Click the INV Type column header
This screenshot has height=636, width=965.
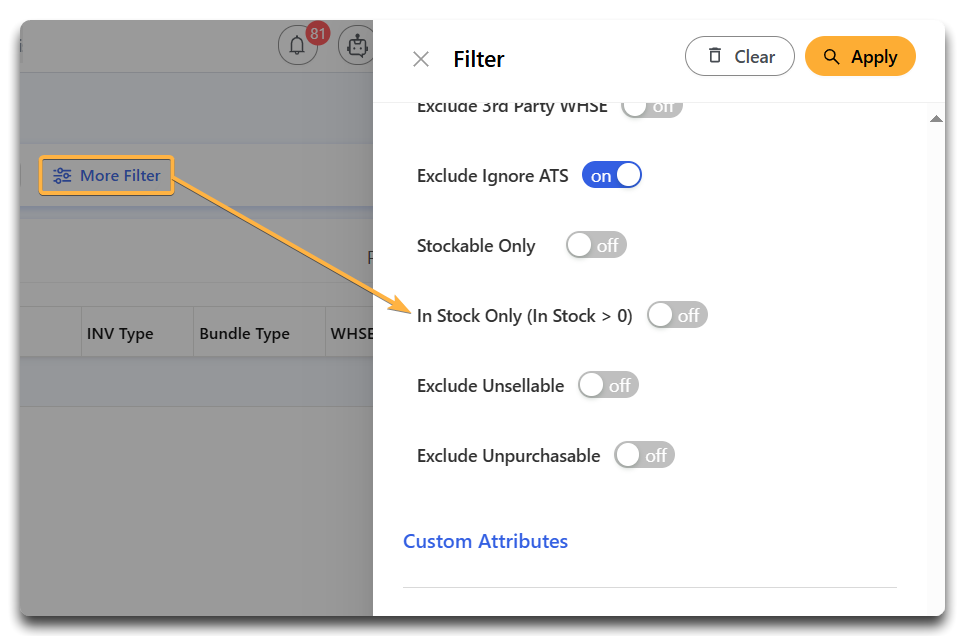pyautogui.click(x=120, y=333)
